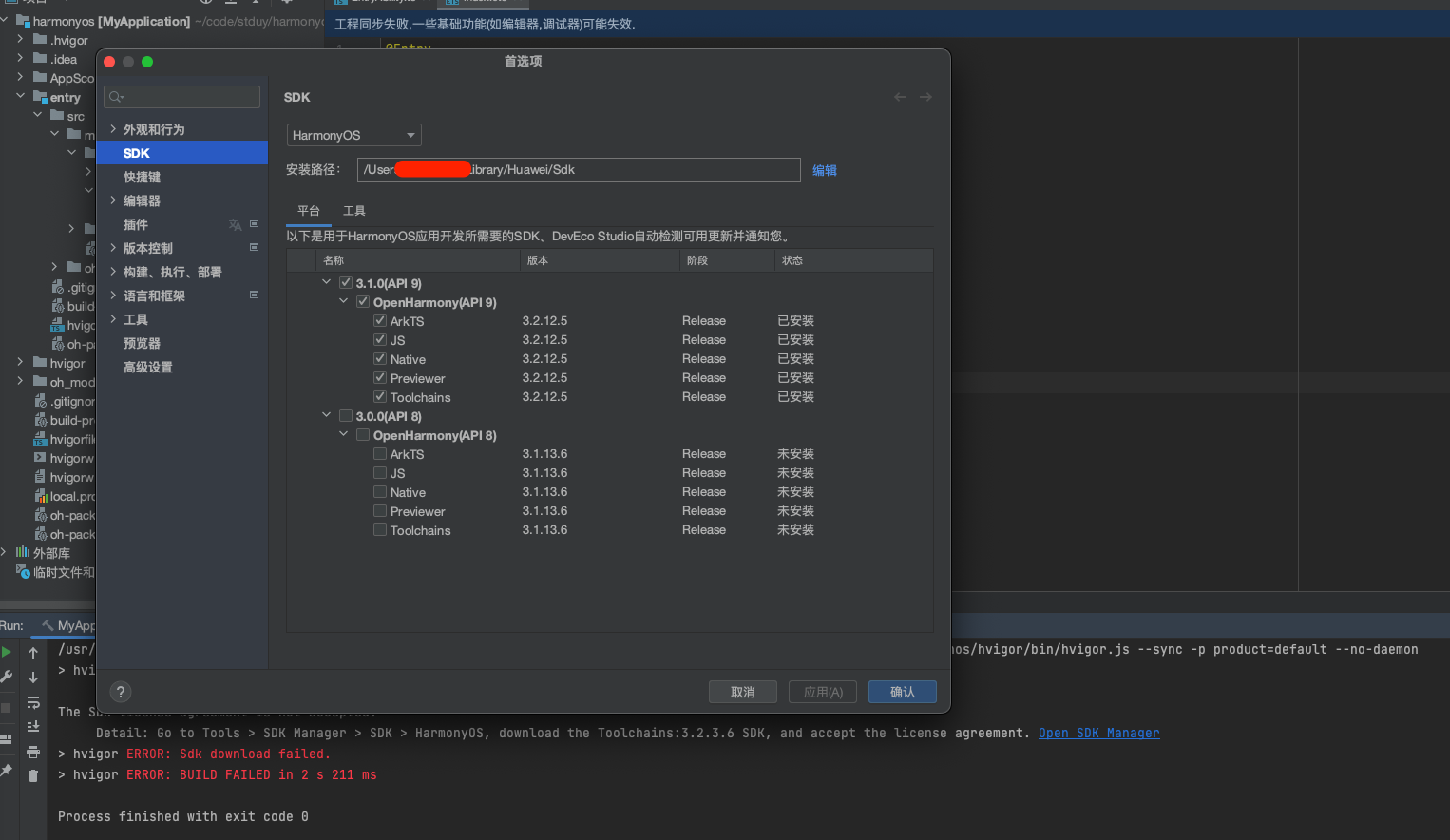Image resolution: width=1450 pixels, height=840 pixels.
Task: Collapse the entry module in the project tree
Action: pos(20,96)
